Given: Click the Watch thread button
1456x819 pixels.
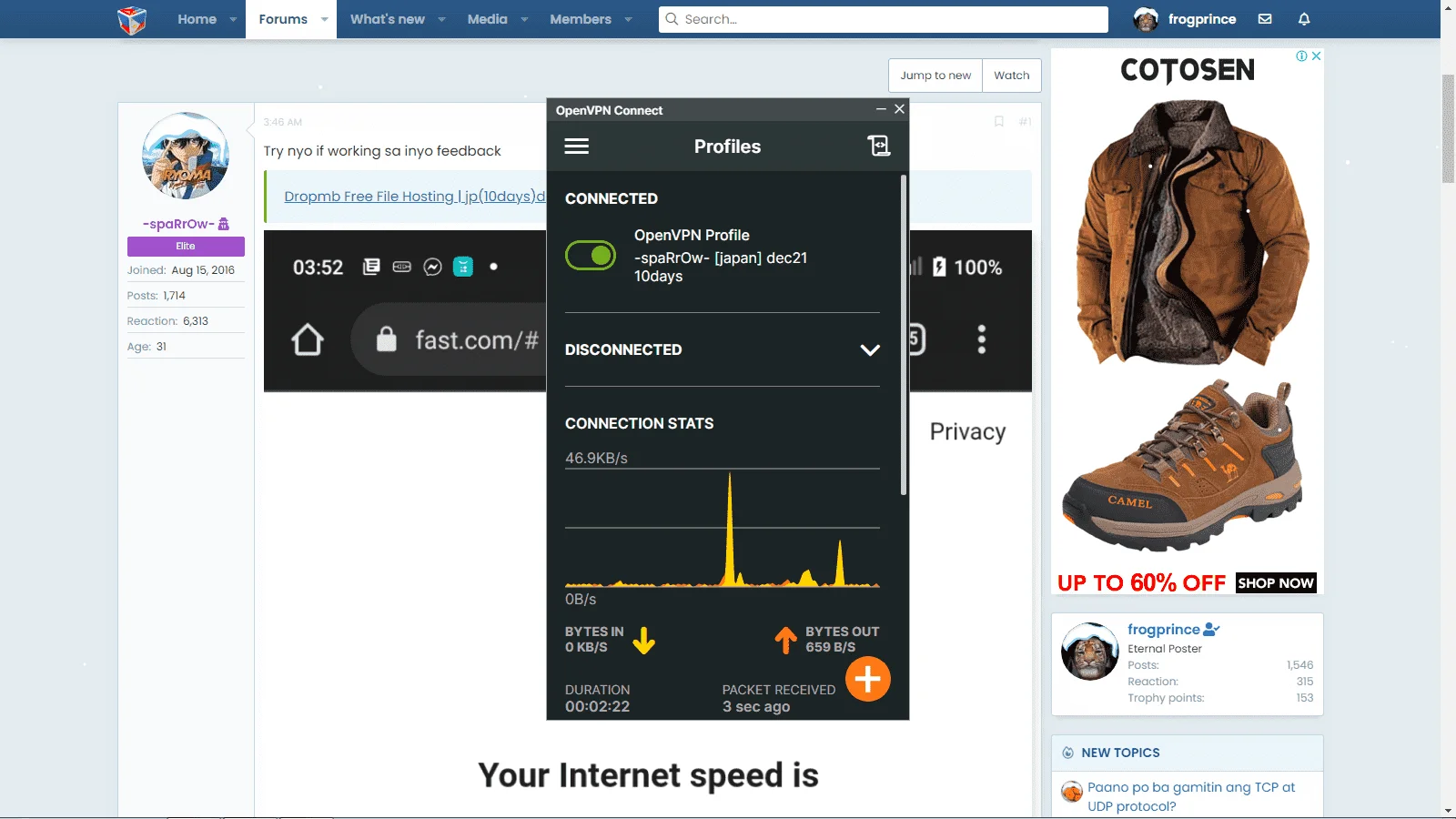Looking at the screenshot, I should 1012,76.
